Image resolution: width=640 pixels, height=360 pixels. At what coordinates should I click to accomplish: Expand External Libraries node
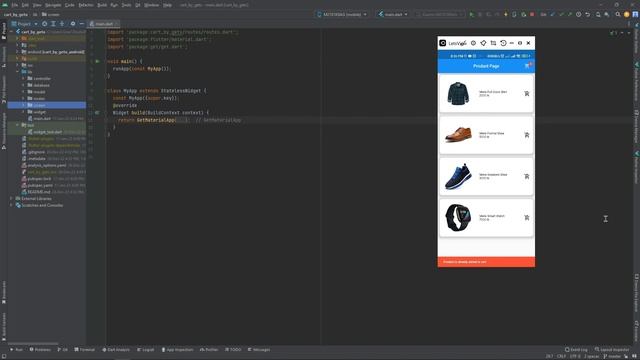point(11,199)
